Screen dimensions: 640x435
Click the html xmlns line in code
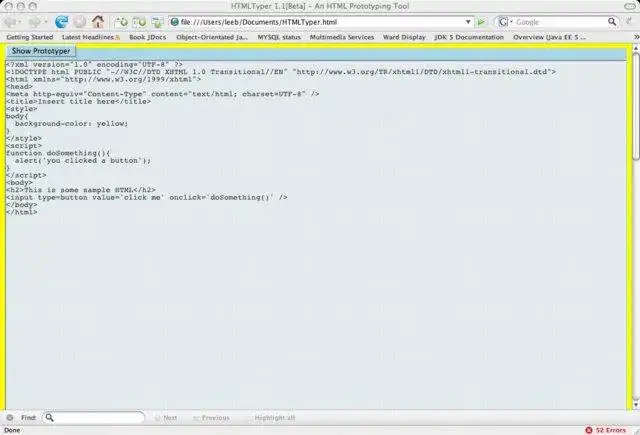(103, 79)
